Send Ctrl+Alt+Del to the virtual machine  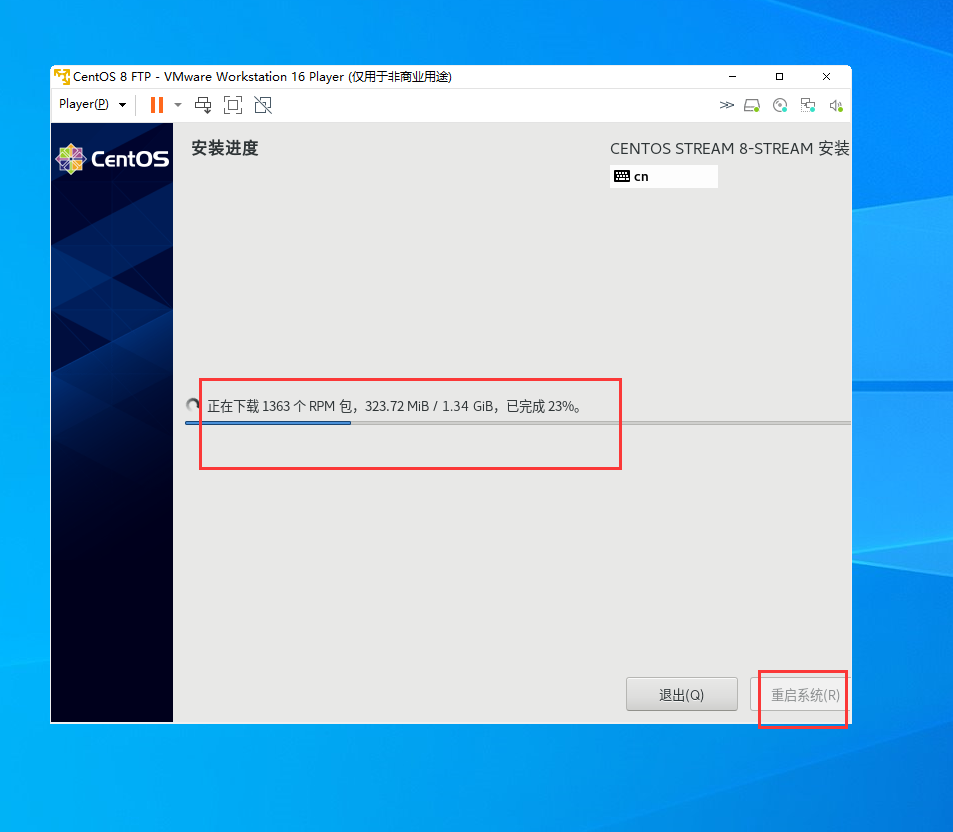pyautogui.click(x=203, y=105)
